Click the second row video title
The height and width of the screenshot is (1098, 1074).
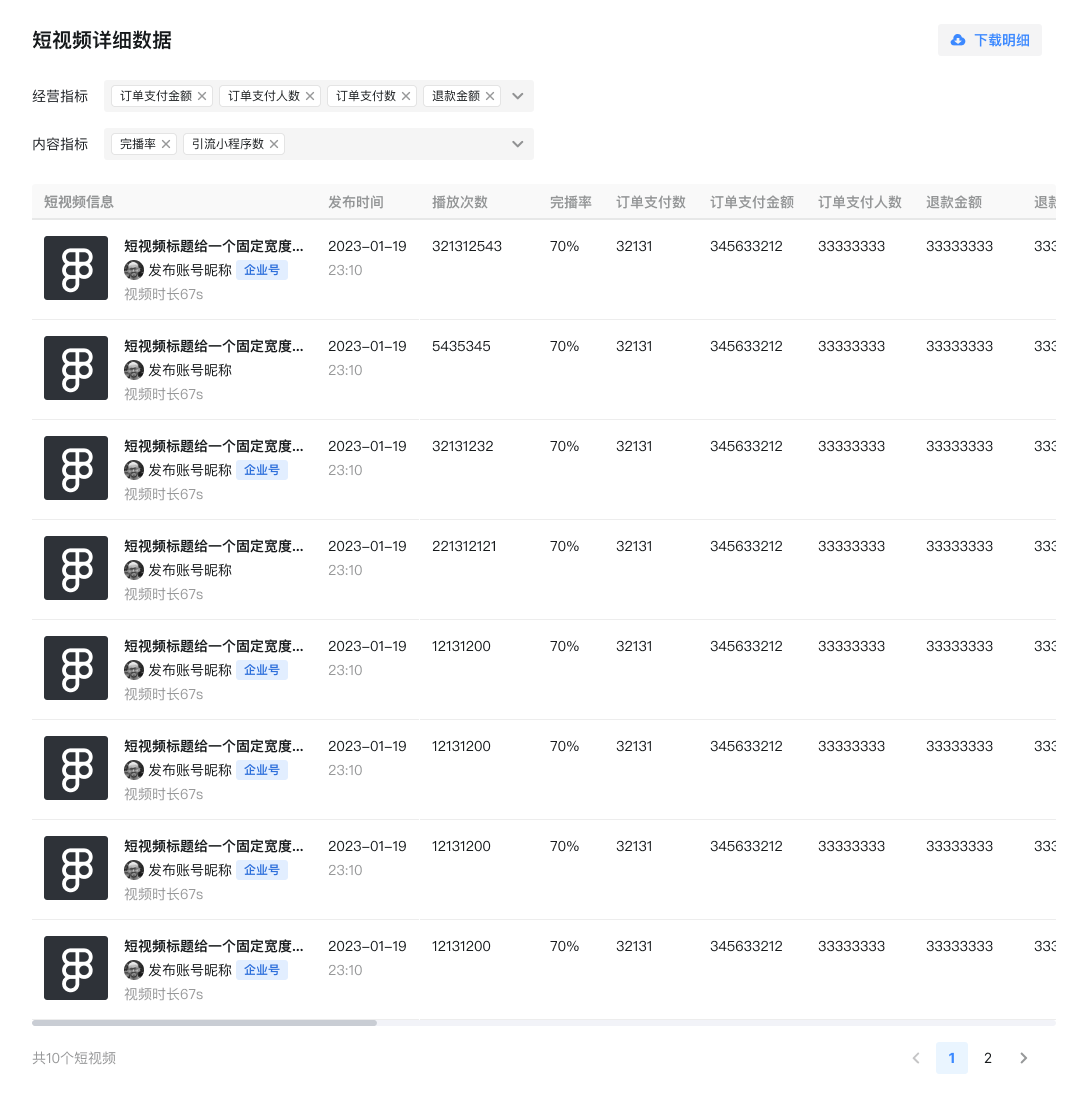coord(213,346)
